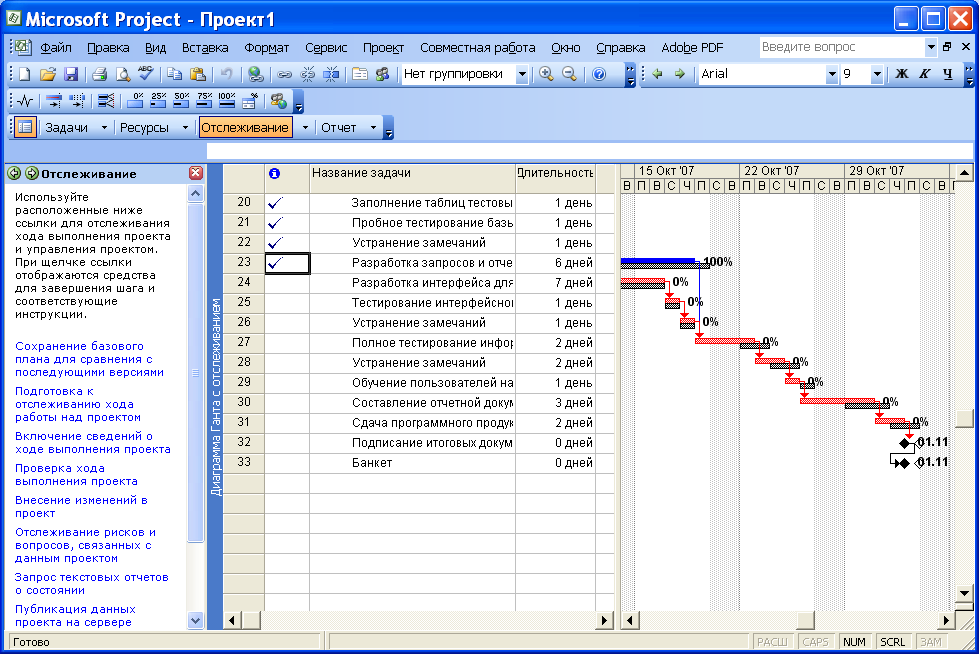The width and height of the screenshot is (979, 654).
Task: Open the Совместная работа menu
Action: click(x=478, y=47)
